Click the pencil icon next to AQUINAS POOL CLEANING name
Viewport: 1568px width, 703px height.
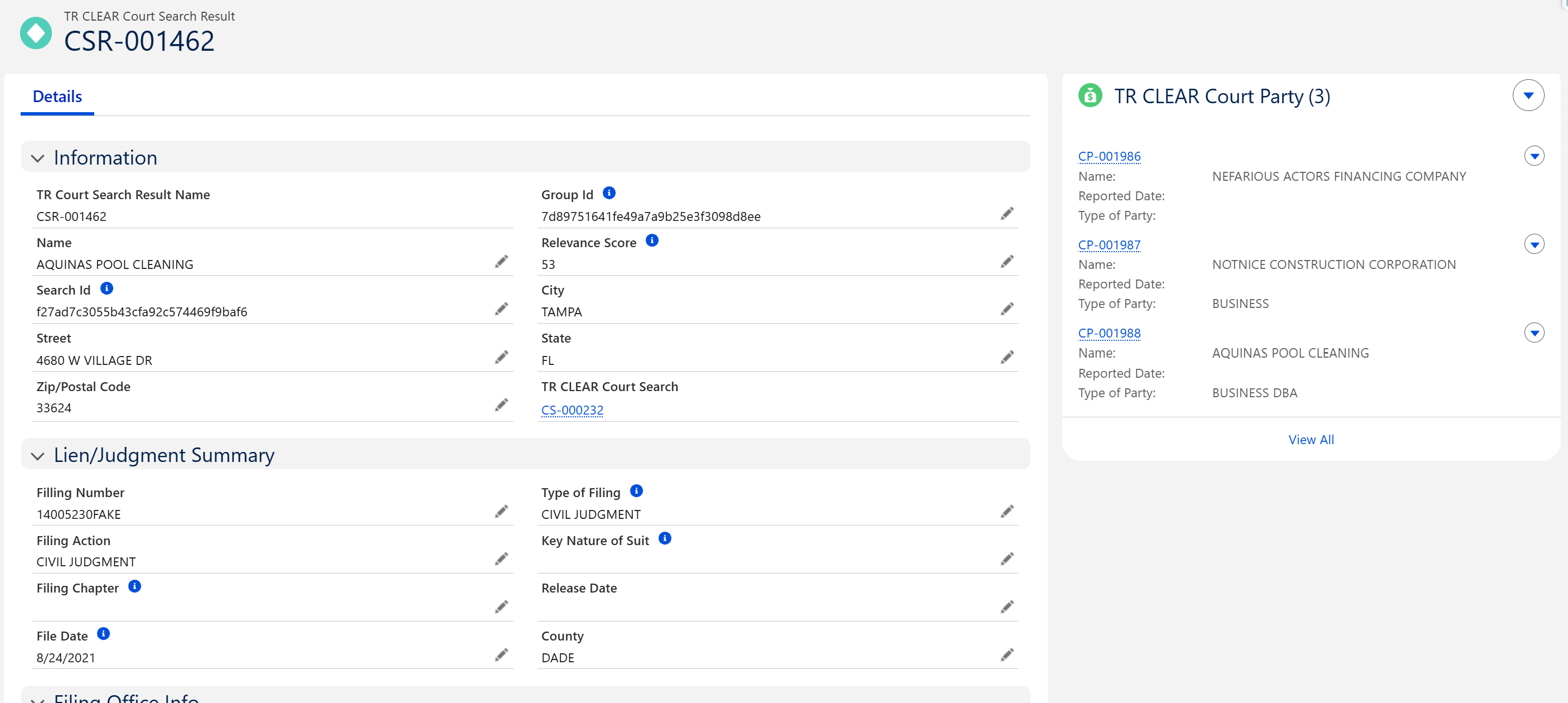(501, 262)
